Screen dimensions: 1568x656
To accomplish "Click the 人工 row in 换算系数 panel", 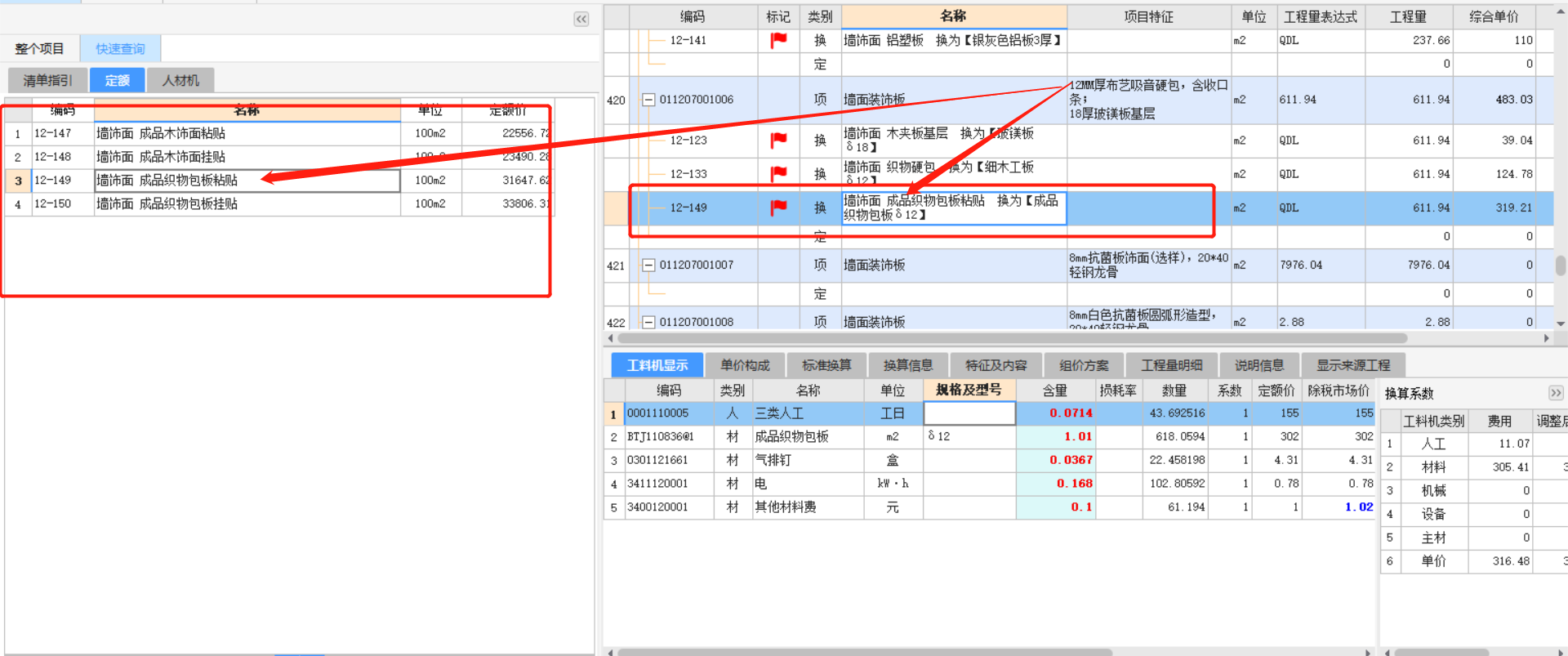I will 1474,444.
